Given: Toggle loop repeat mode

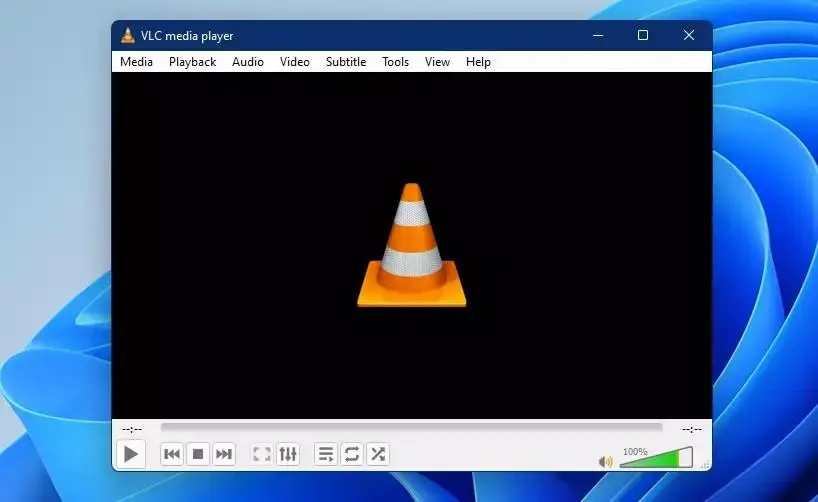Looking at the screenshot, I should pyautogui.click(x=352, y=454).
